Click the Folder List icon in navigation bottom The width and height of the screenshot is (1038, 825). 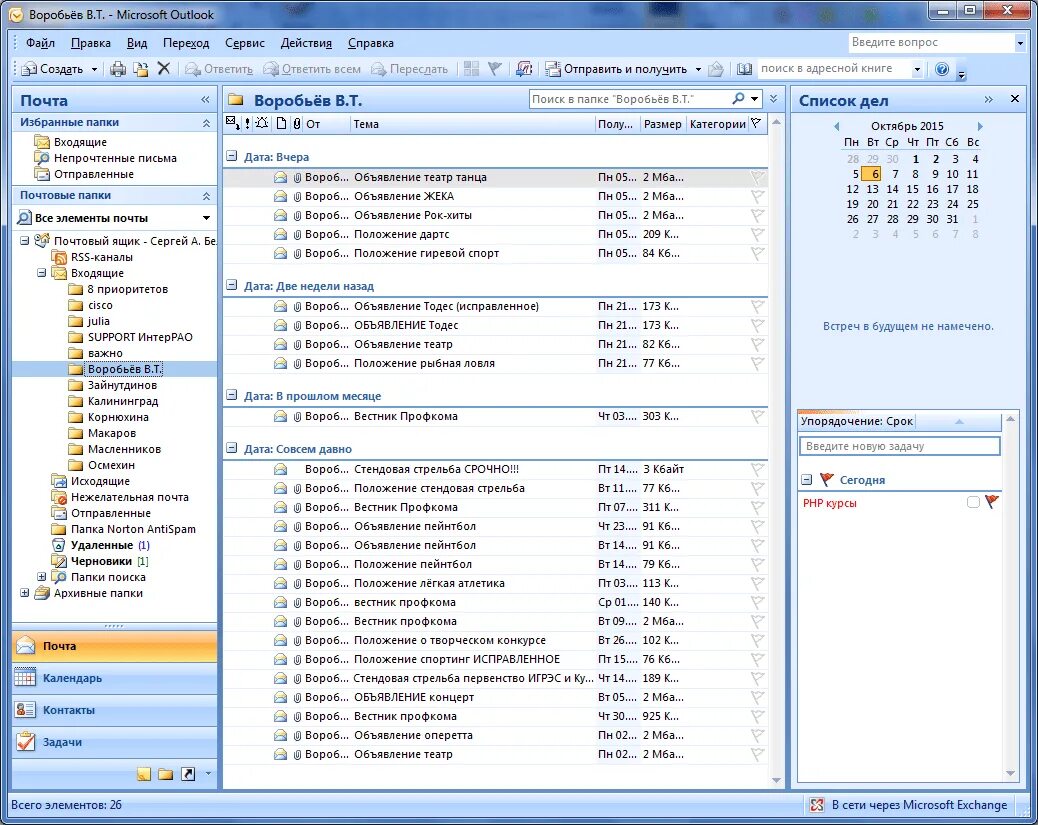click(x=165, y=773)
